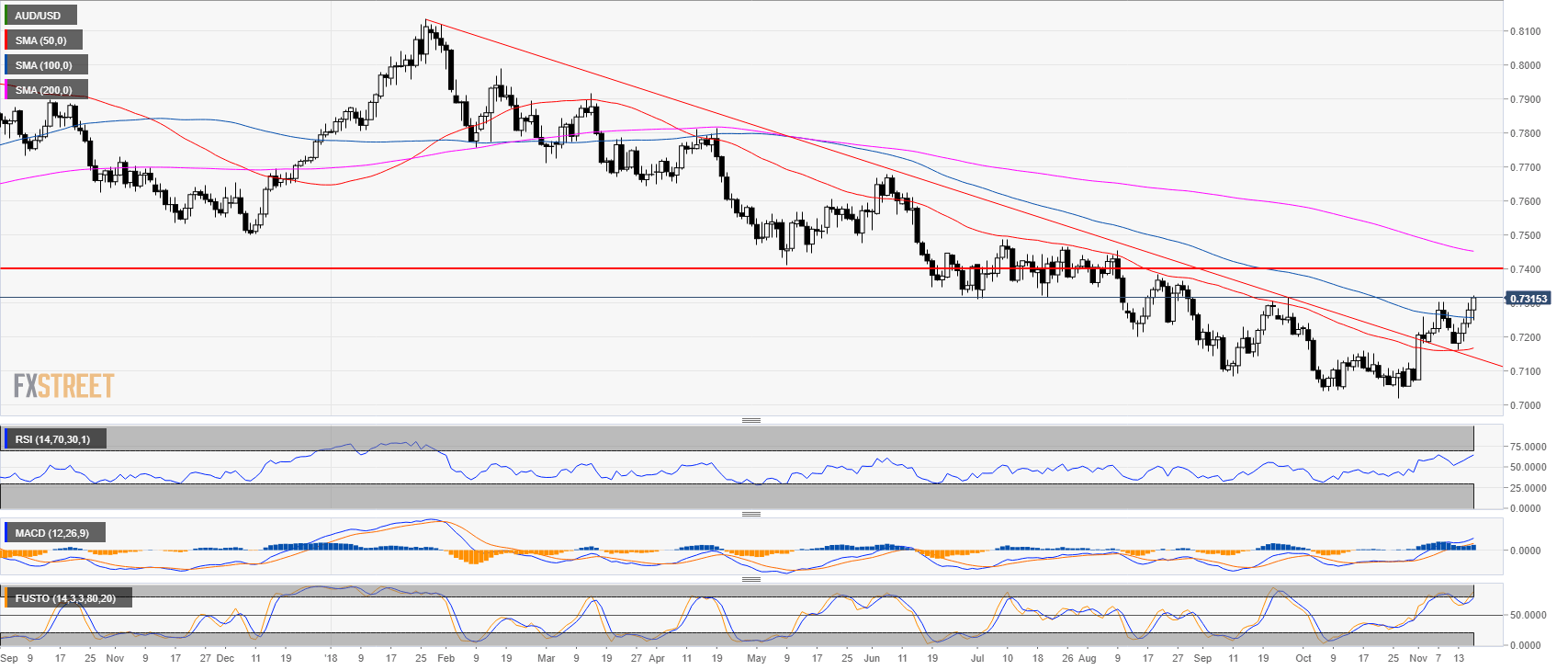Click the 0.8100 price axis label
1568x670 pixels.
(1526, 31)
